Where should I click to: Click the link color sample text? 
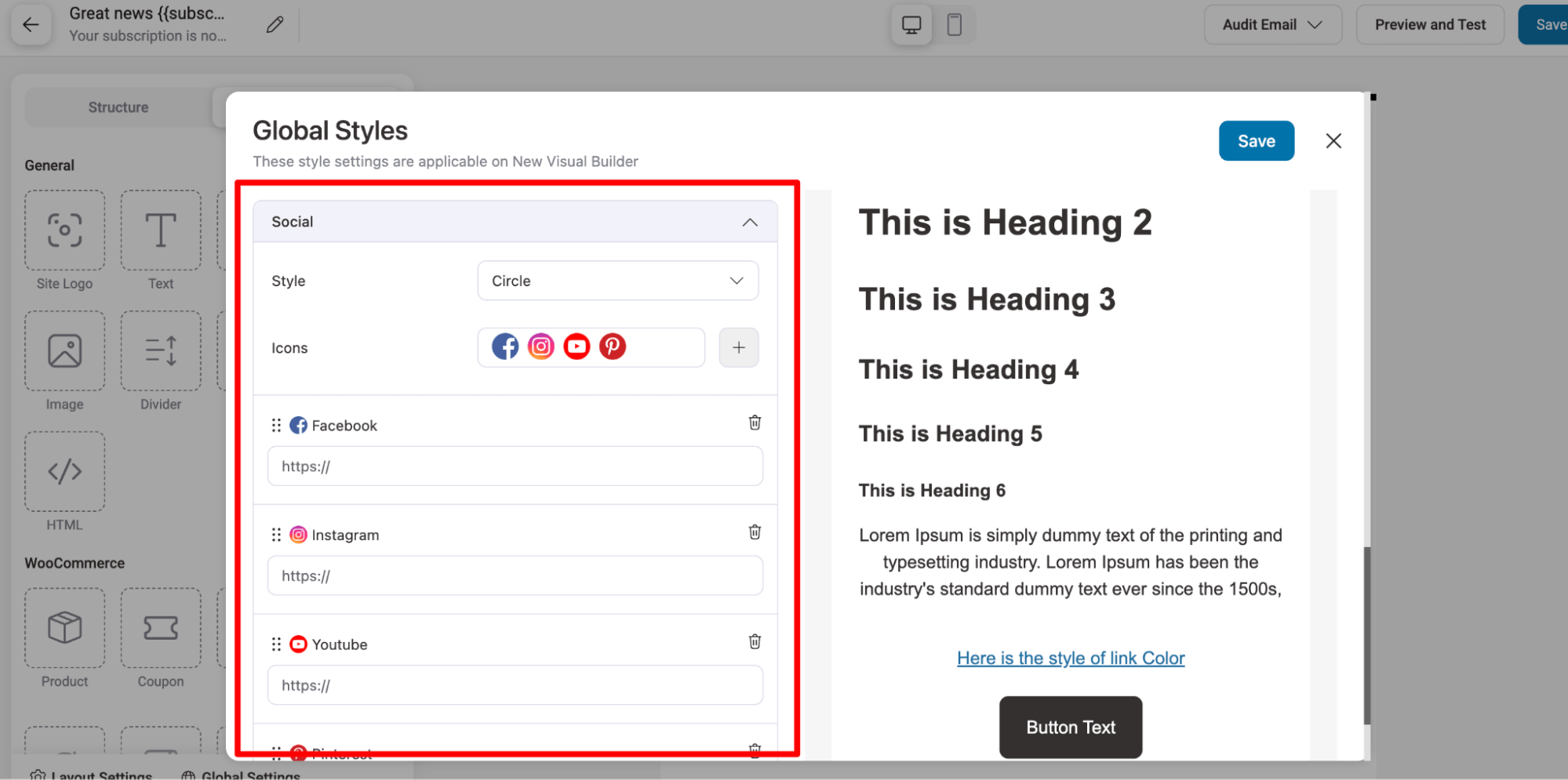1070,658
